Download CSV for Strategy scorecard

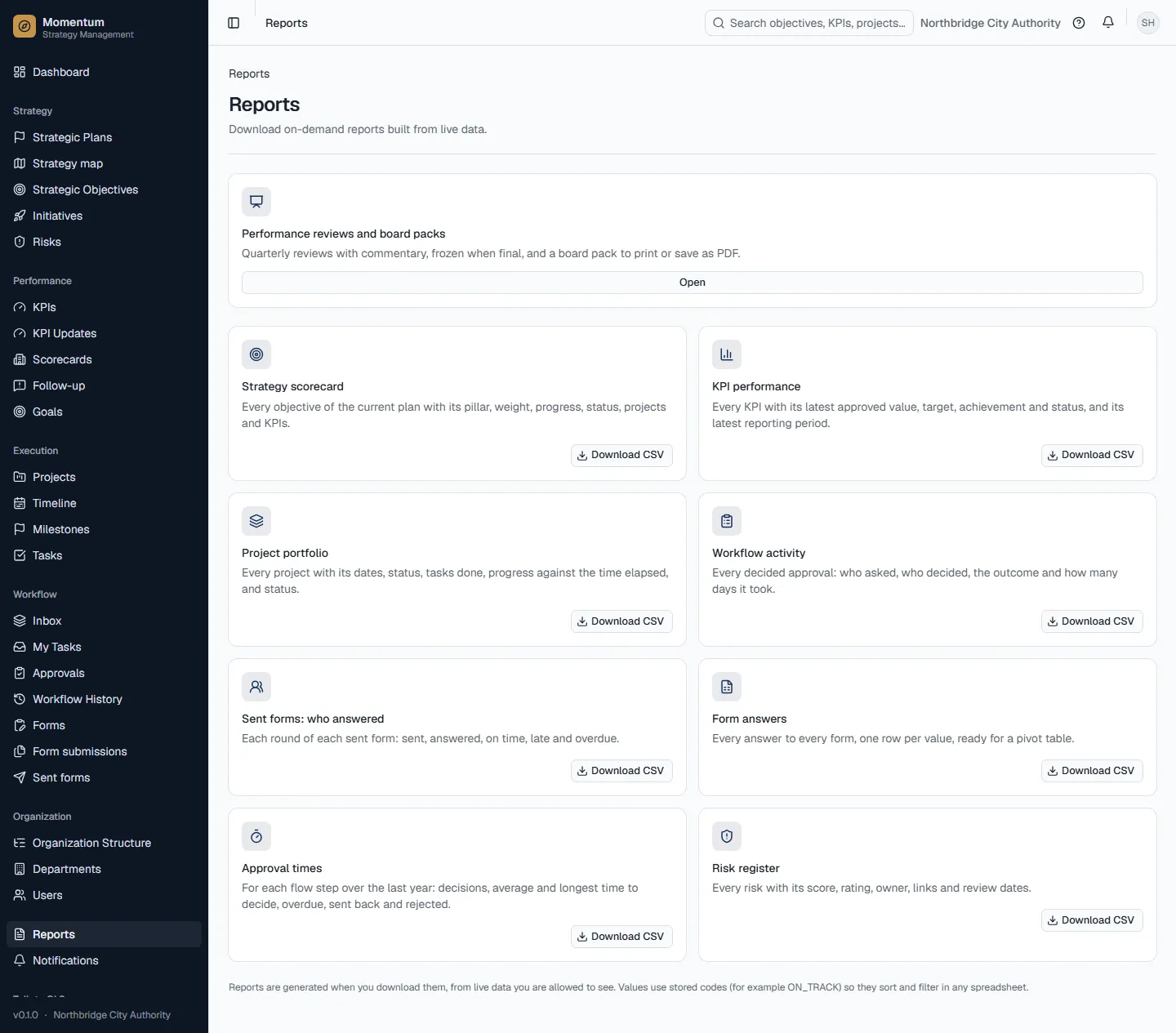(621, 455)
